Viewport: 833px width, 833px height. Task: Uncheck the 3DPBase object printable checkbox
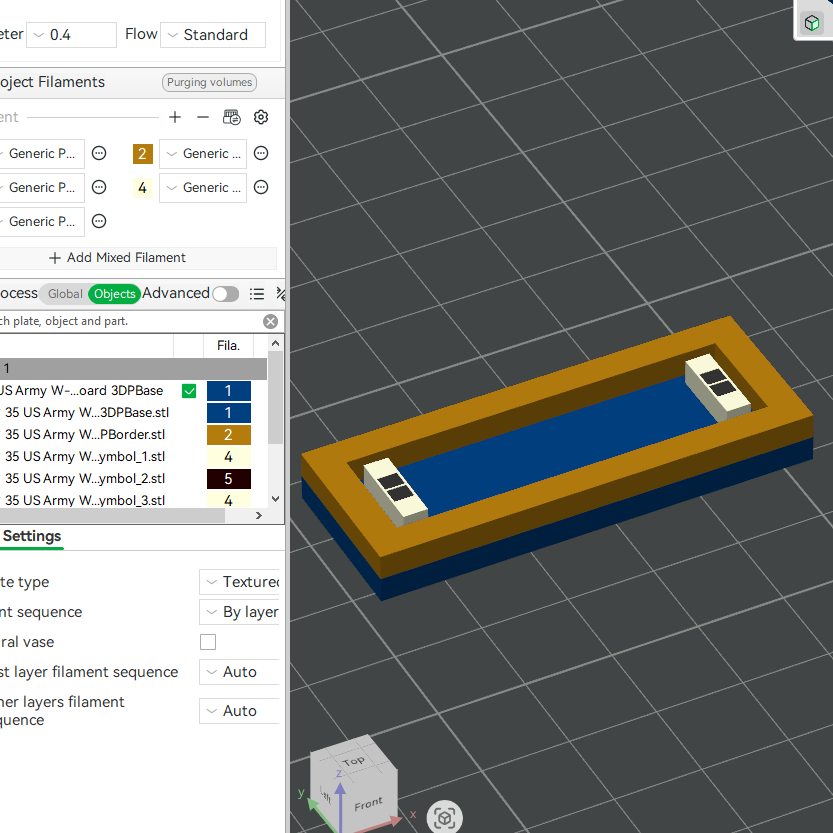(189, 391)
